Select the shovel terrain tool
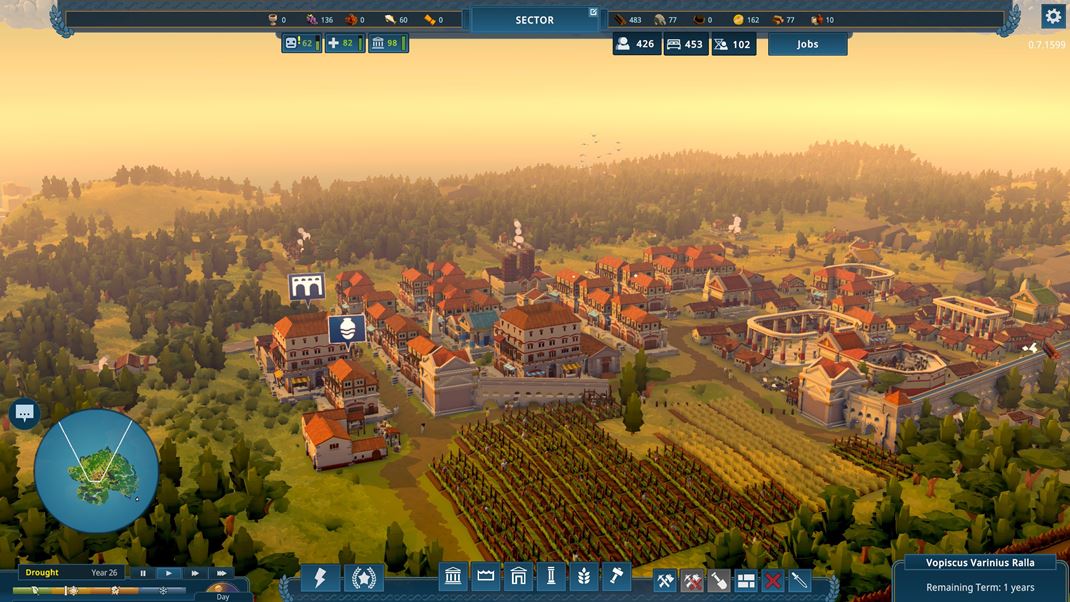The width and height of the screenshot is (1070, 602). click(x=719, y=580)
